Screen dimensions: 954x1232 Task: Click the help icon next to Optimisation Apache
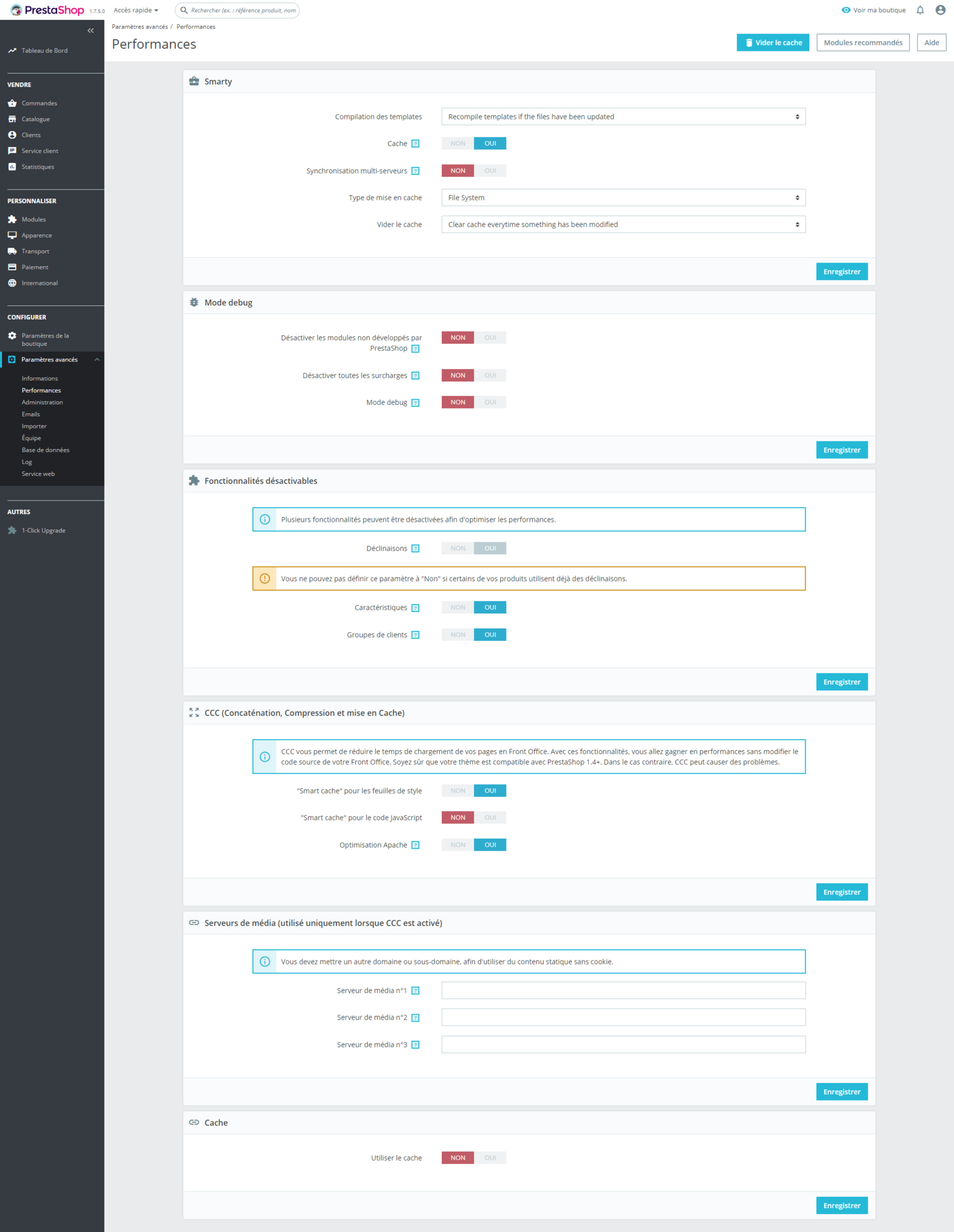click(x=415, y=845)
